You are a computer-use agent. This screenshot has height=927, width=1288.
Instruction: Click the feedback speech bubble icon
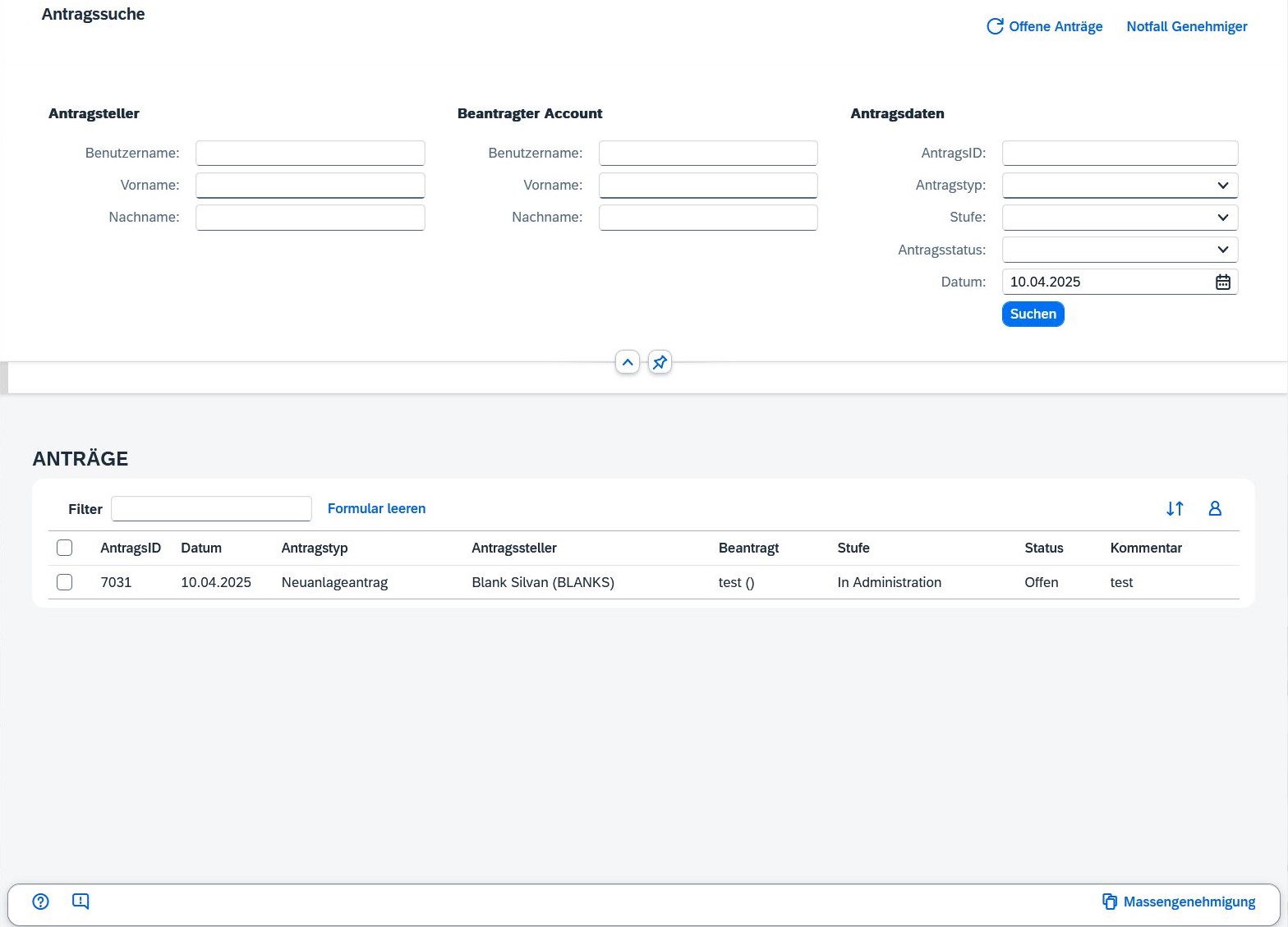coord(80,902)
